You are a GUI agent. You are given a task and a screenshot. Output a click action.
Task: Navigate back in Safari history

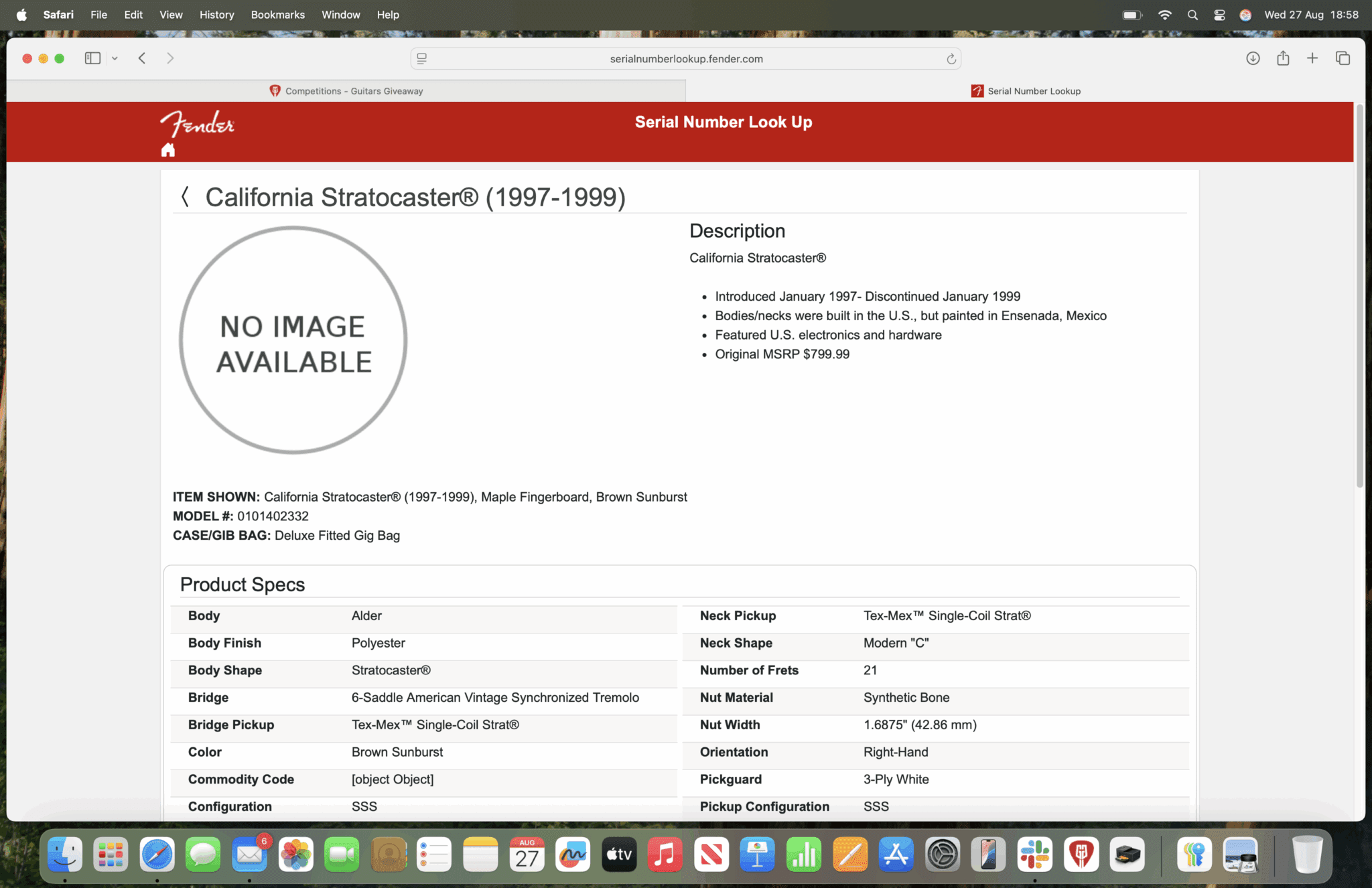click(x=142, y=58)
